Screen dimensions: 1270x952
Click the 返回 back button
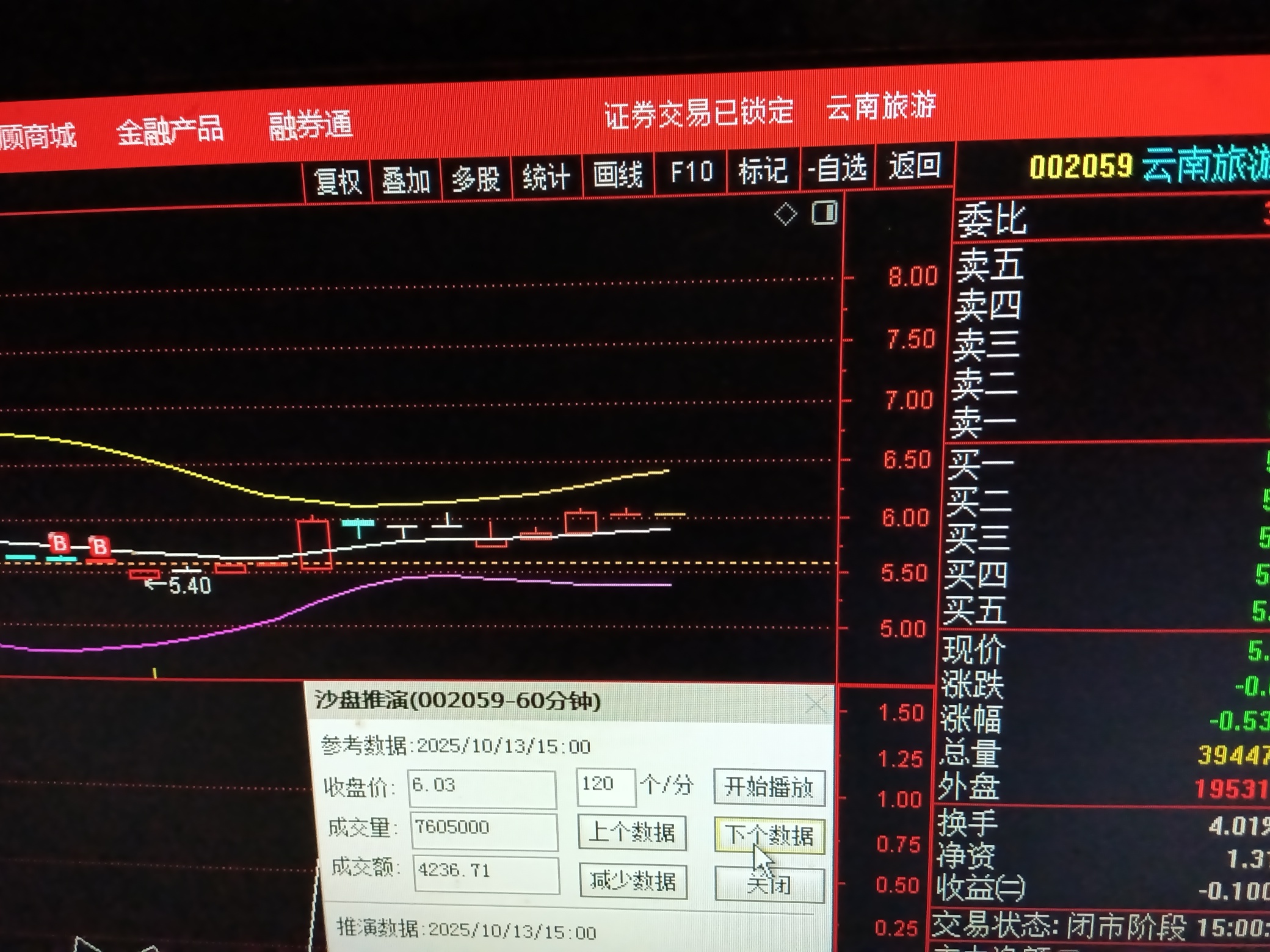(x=914, y=165)
